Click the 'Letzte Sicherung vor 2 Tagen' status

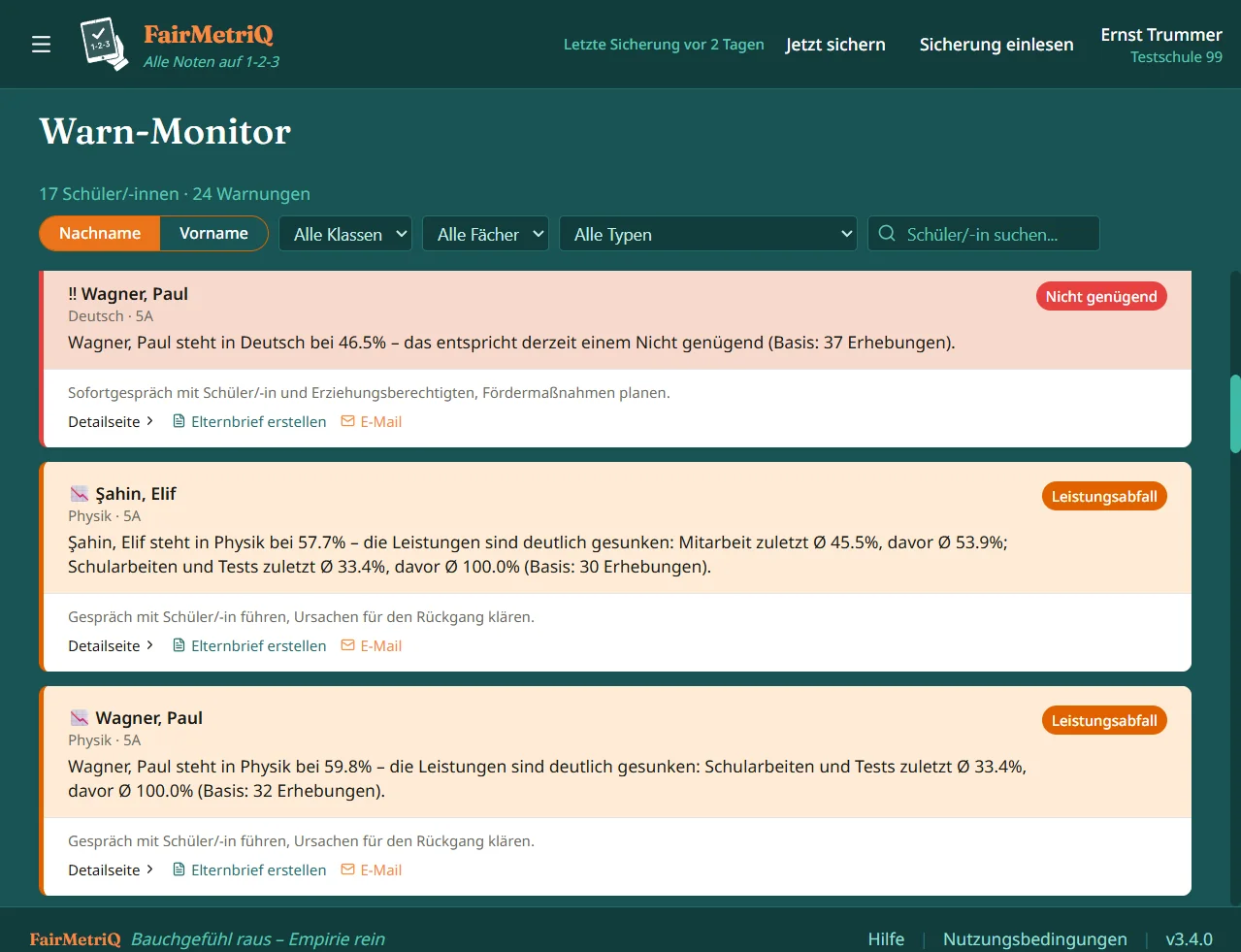click(x=664, y=45)
